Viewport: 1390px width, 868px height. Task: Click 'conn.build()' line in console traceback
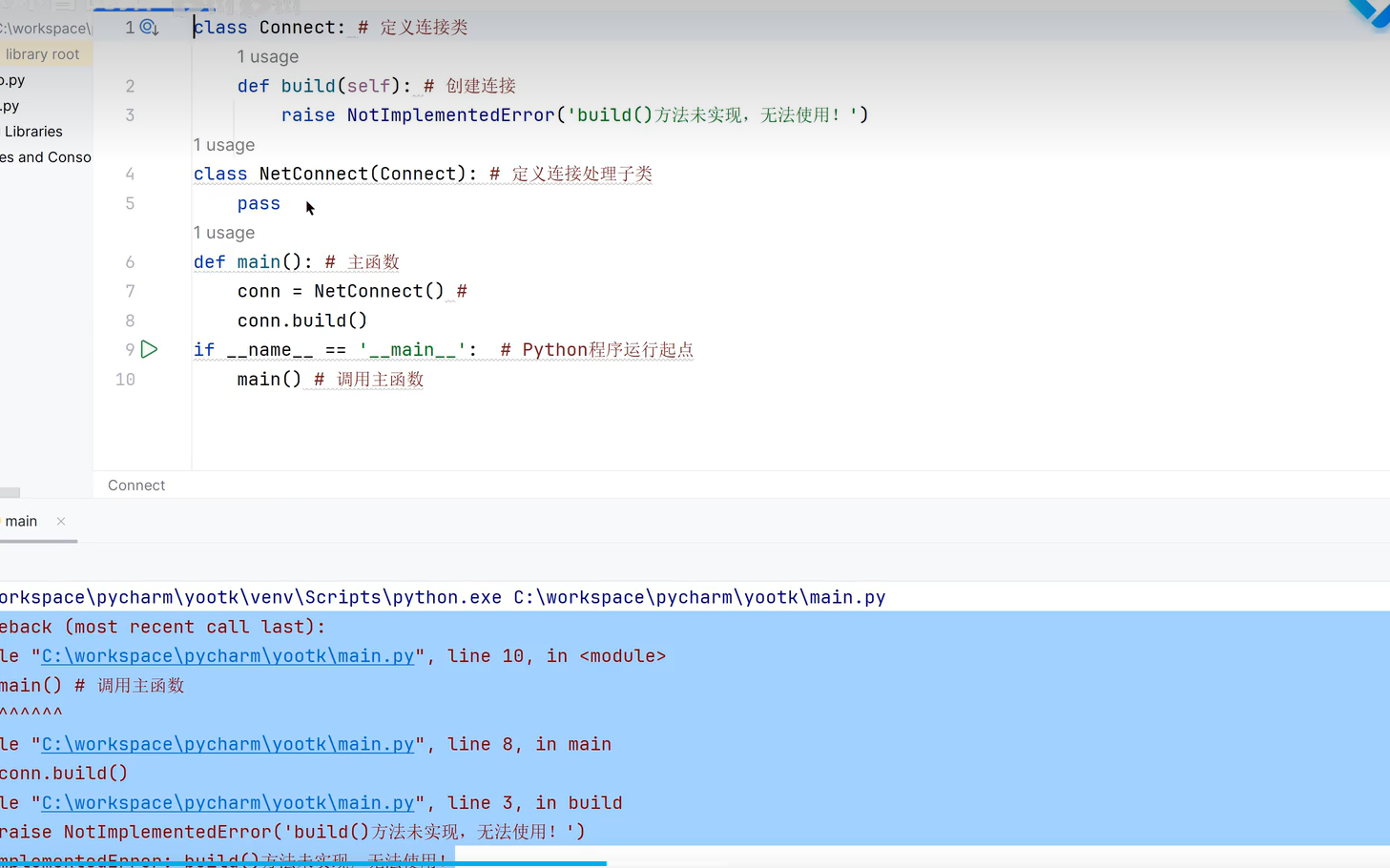[64, 774]
